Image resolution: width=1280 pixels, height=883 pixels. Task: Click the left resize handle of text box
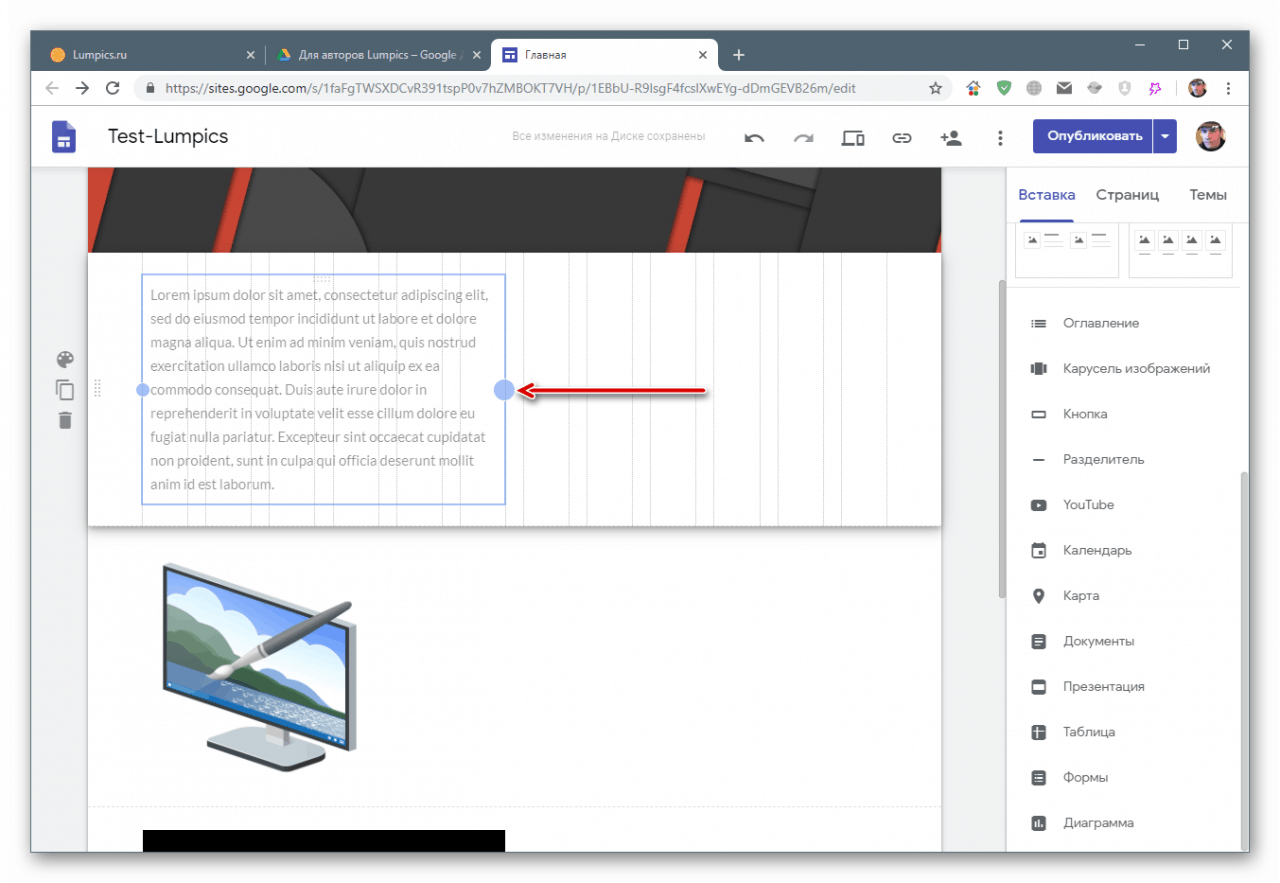coord(143,389)
